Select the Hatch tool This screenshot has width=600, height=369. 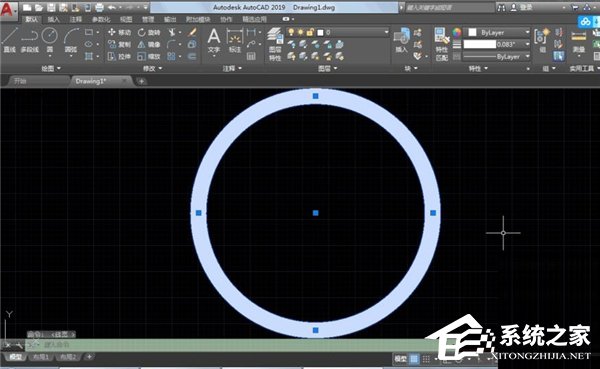tap(89, 56)
